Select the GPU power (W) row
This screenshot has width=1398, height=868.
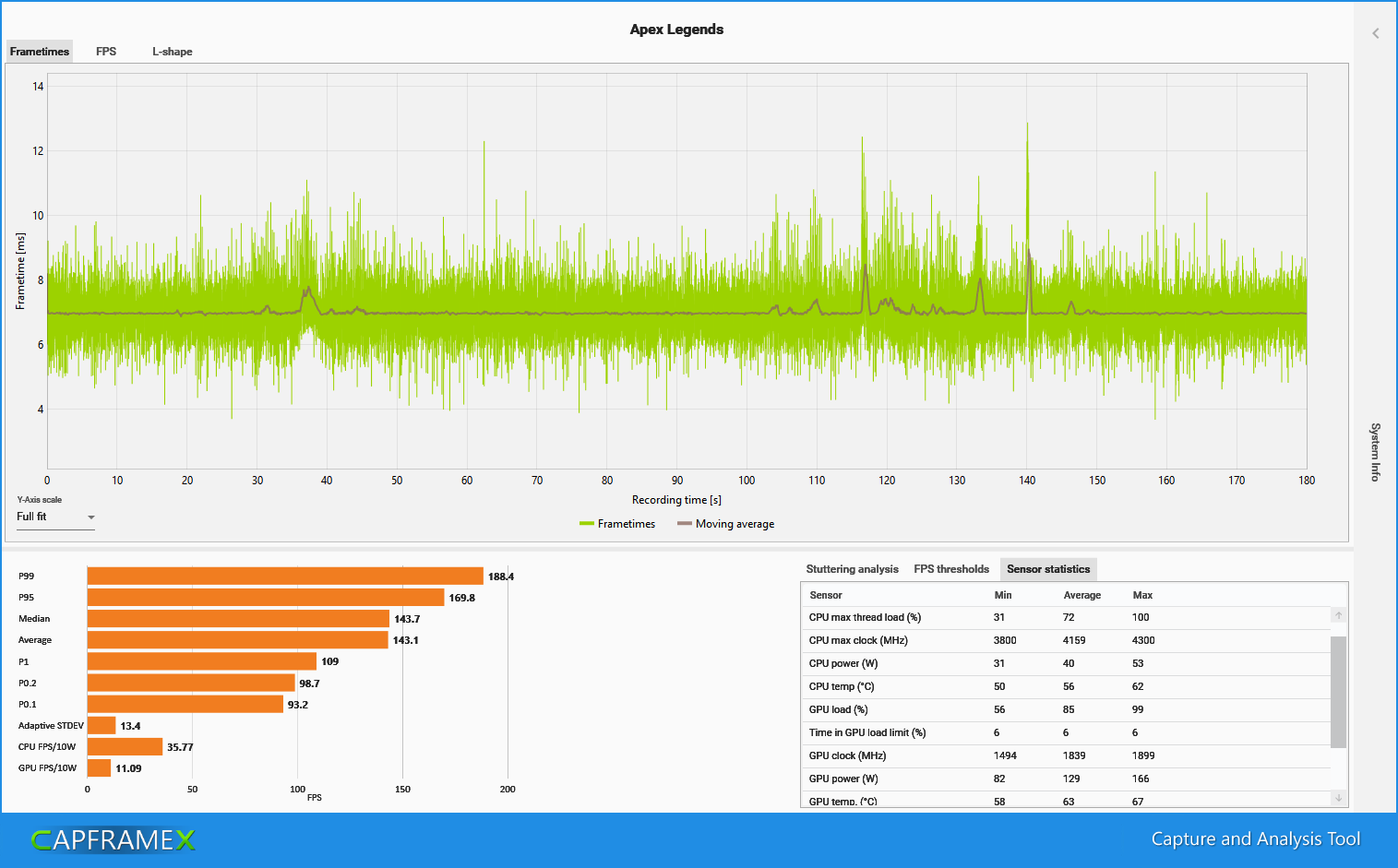click(1066, 779)
